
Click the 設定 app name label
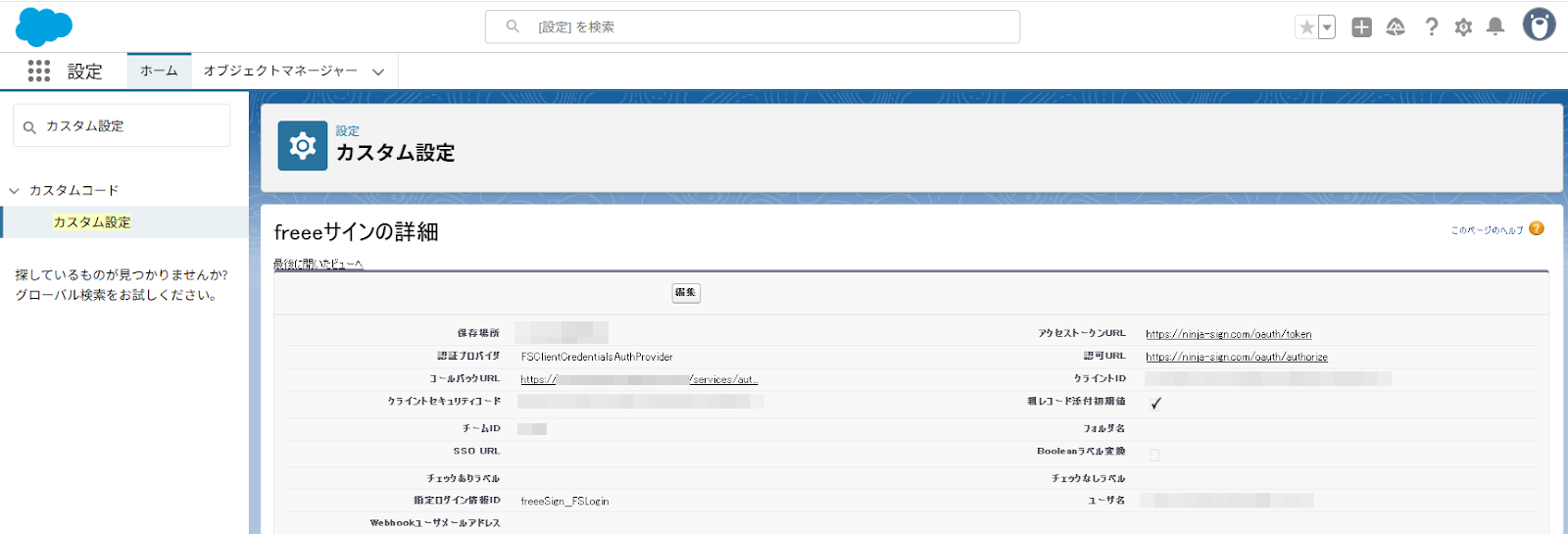point(84,72)
